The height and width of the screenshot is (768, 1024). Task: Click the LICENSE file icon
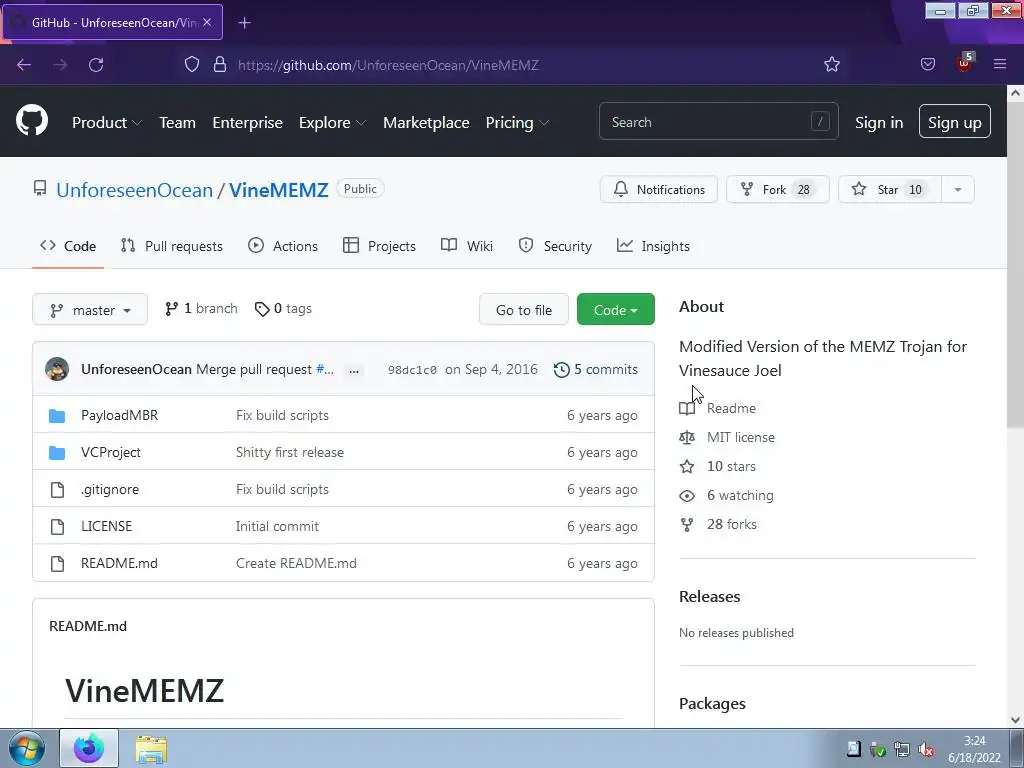(x=57, y=526)
